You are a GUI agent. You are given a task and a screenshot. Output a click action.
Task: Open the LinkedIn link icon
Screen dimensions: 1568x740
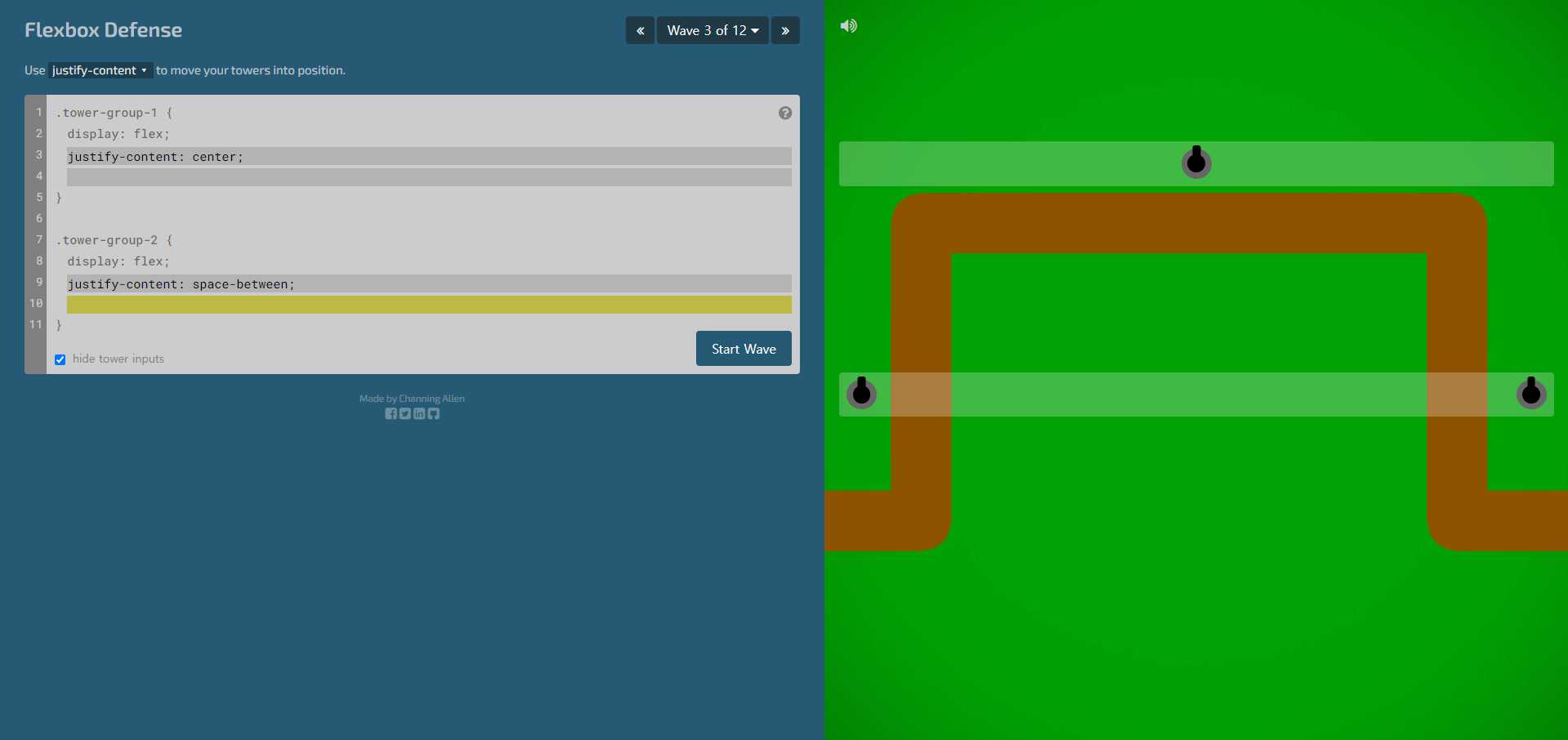click(x=419, y=414)
